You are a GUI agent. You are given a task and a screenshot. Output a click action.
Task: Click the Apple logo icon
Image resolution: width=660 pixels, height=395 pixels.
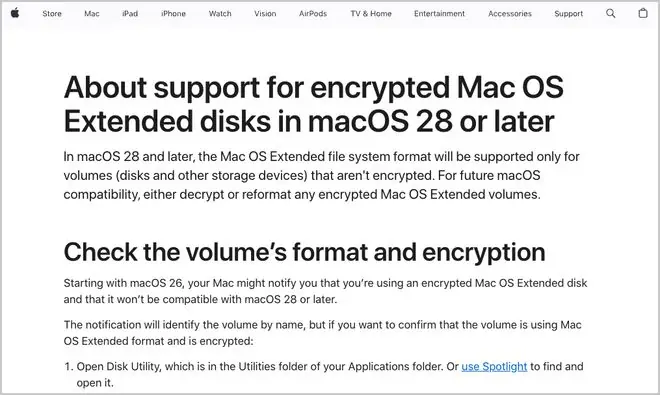click(x=15, y=13)
